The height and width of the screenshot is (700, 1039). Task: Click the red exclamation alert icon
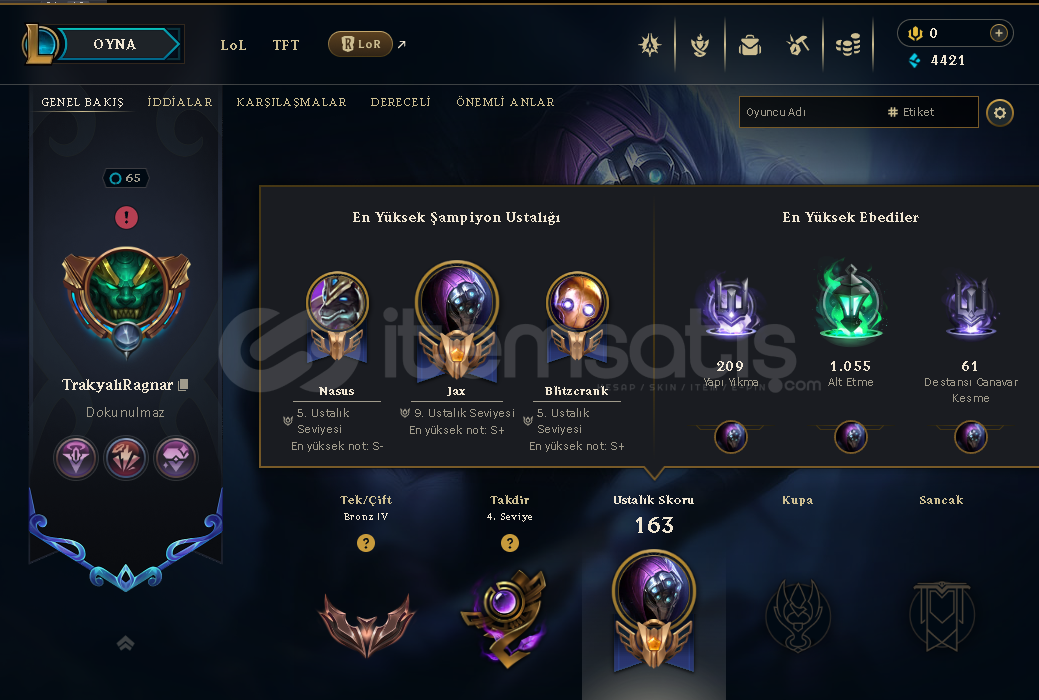pos(127,217)
